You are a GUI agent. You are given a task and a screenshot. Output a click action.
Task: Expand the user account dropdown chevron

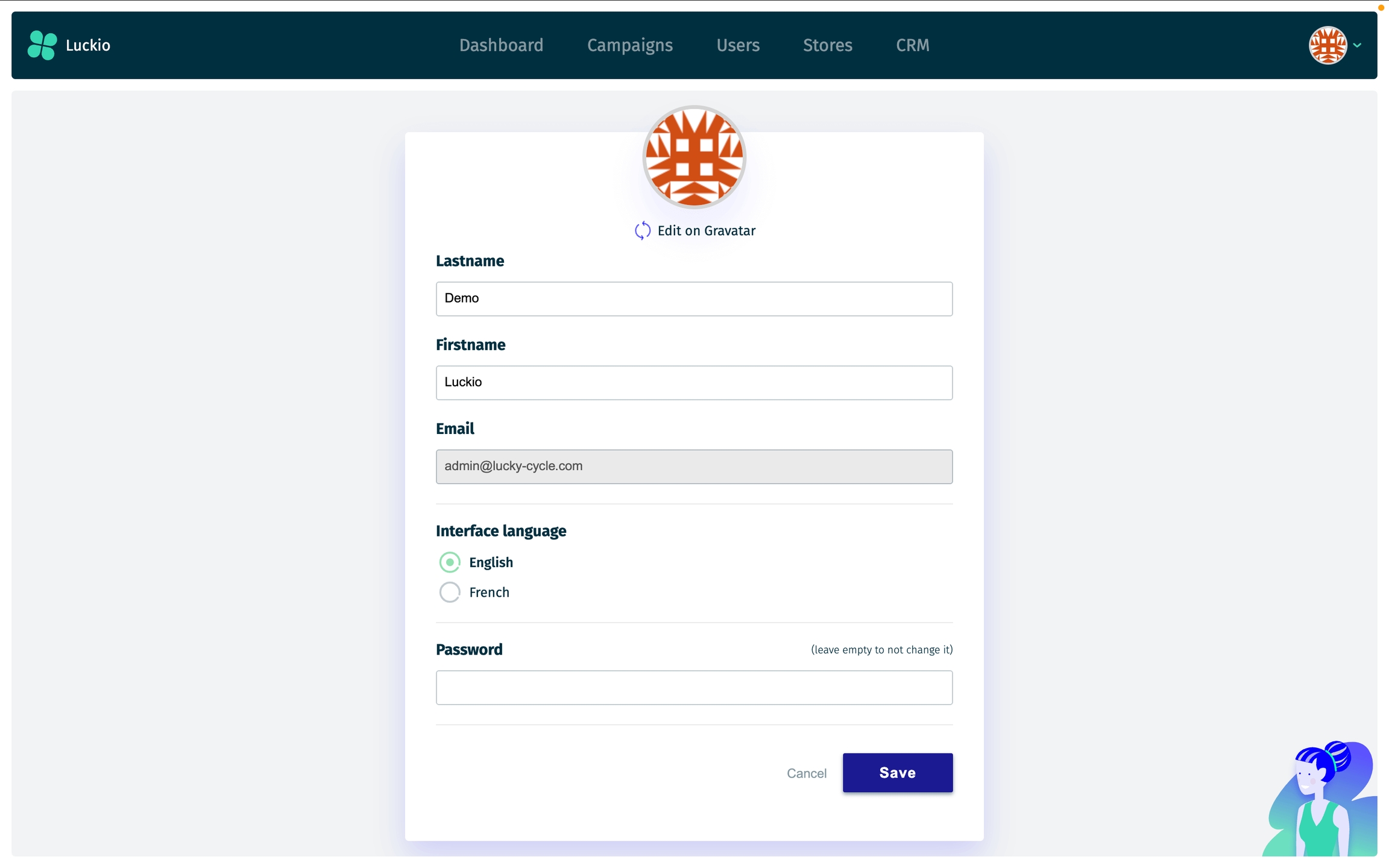click(1357, 45)
